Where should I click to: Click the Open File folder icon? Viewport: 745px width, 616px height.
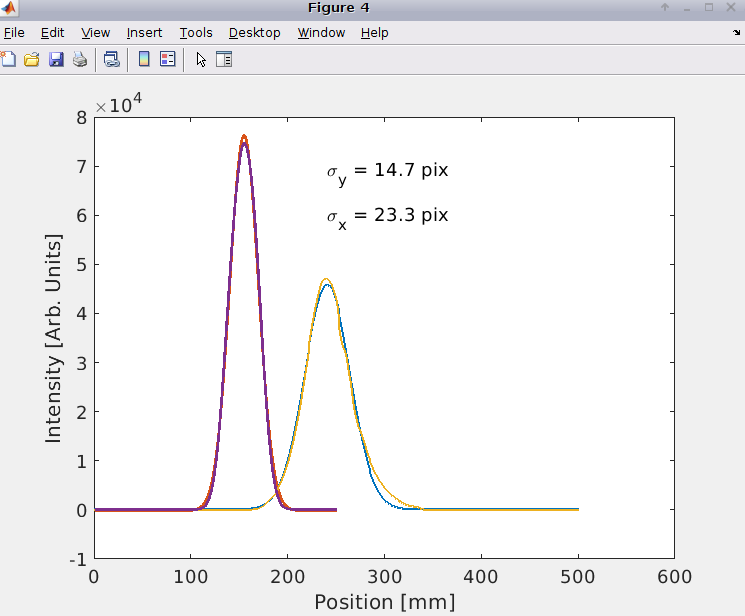tap(32, 59)
